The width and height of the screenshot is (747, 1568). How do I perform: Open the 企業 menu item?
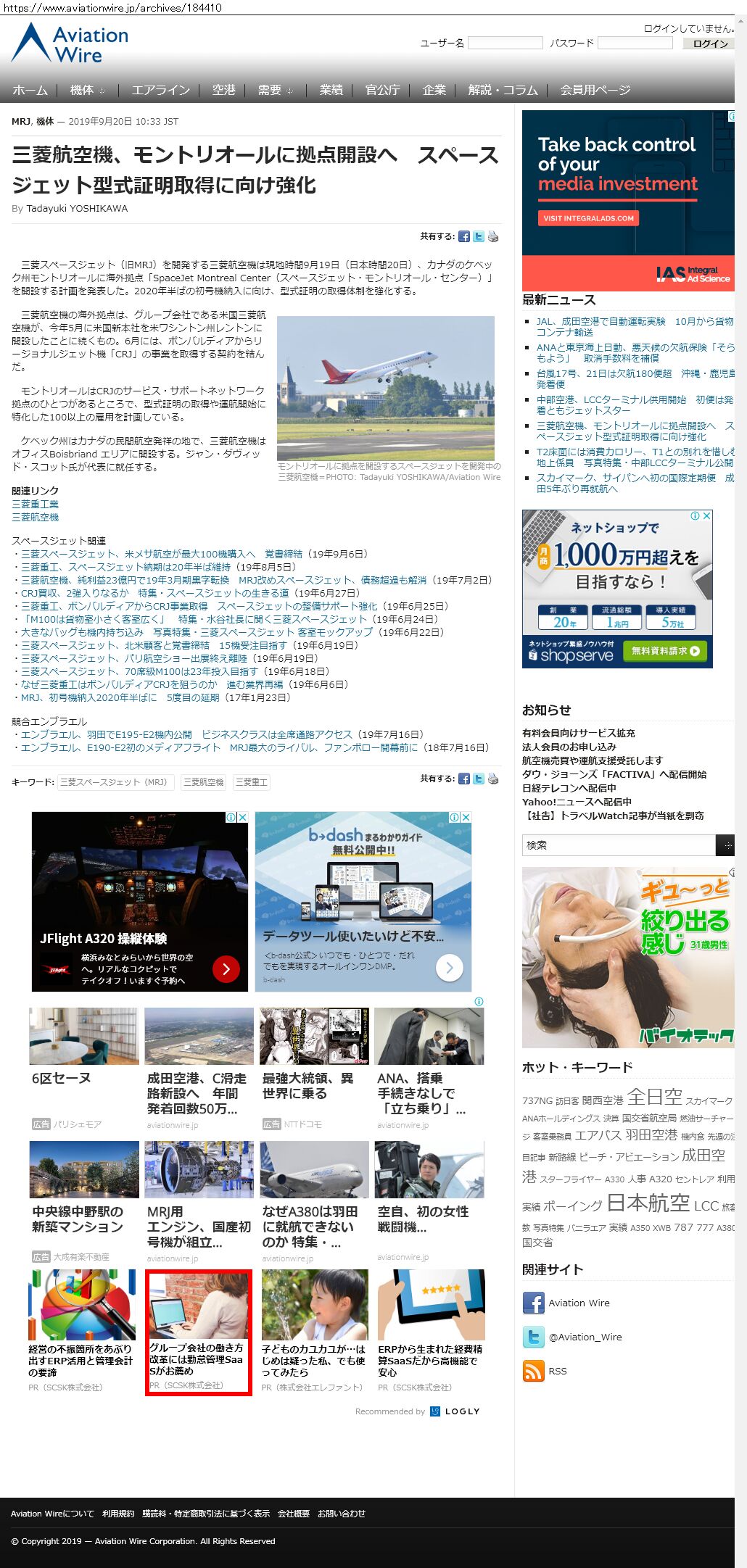[434, 90]
